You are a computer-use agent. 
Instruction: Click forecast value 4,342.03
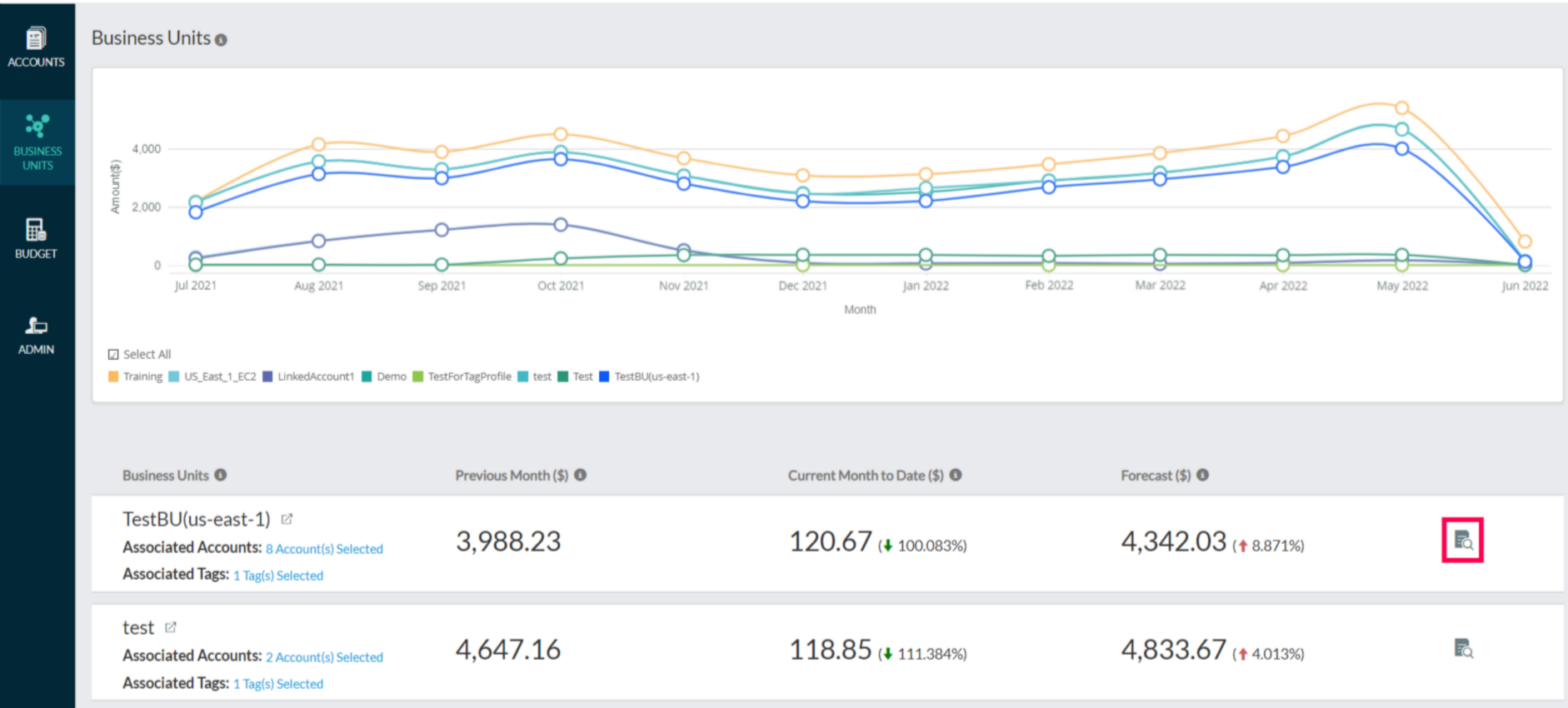[1174, 542]
